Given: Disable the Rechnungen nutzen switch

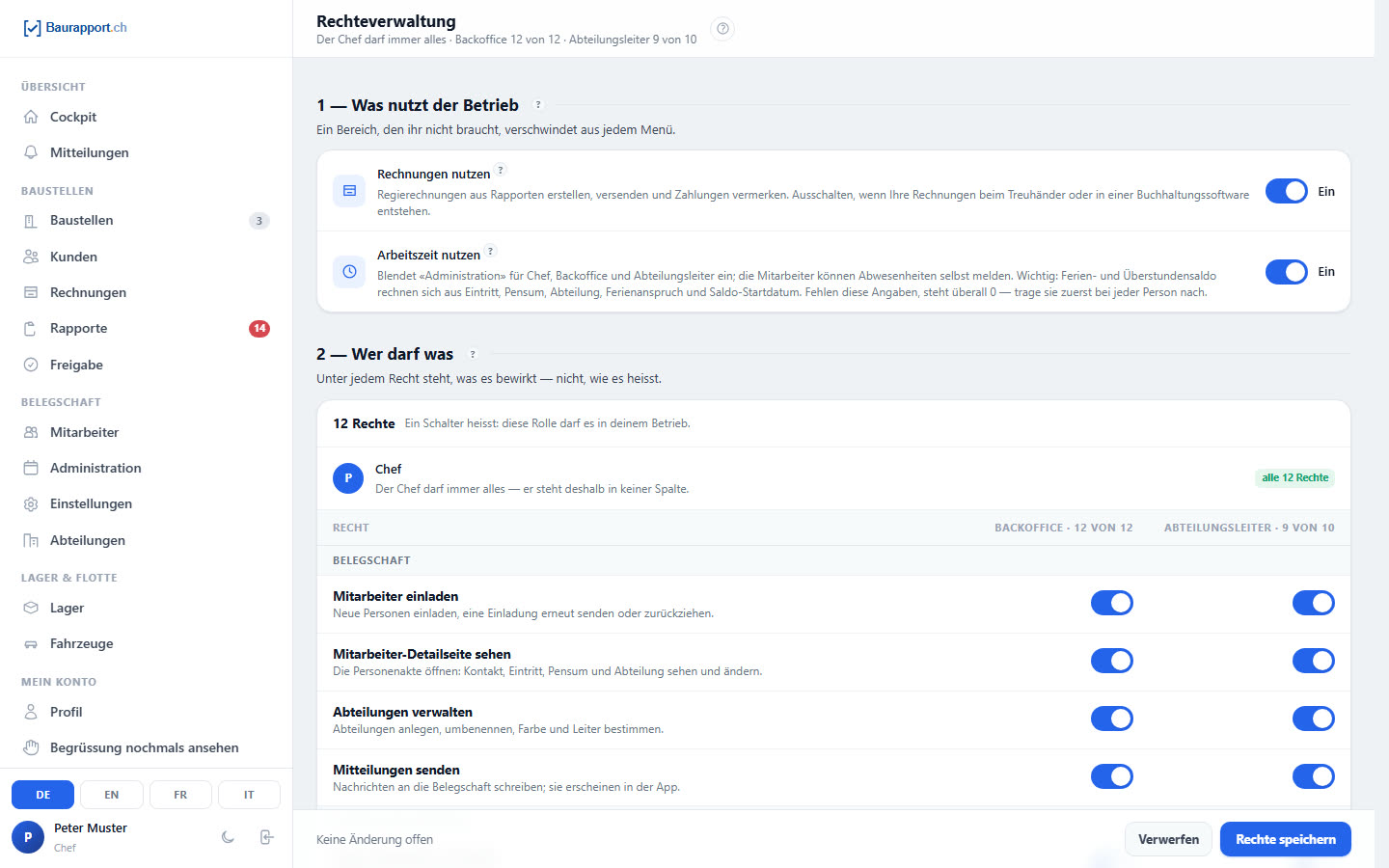Looking at the screenshot, I should pos(1287,191).
